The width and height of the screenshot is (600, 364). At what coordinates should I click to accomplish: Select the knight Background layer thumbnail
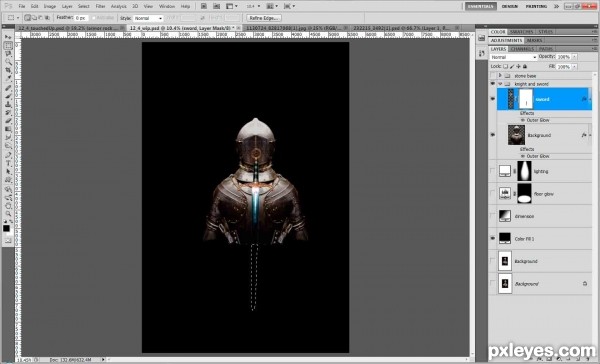(x=516, y=135)
